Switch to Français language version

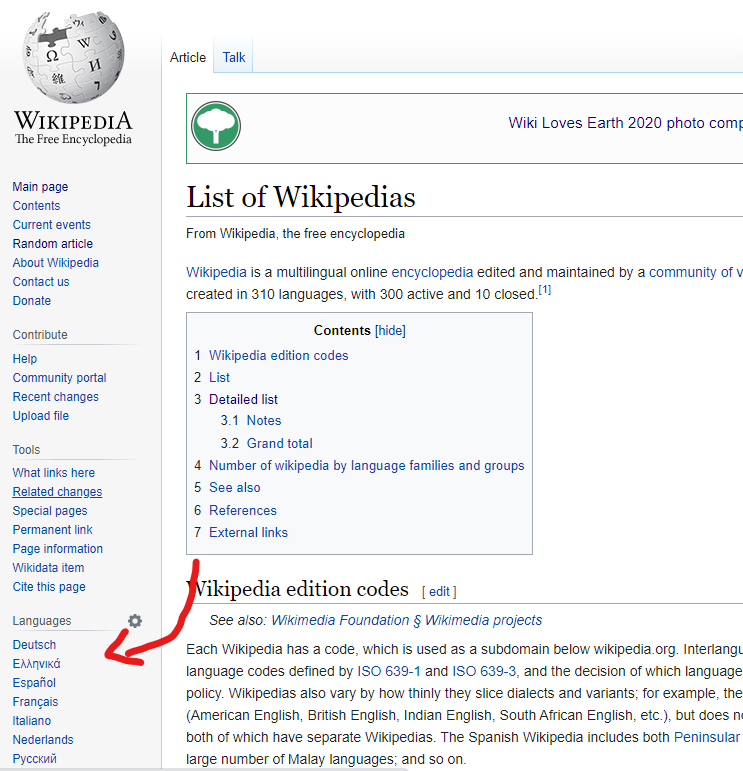pyautogui.click(x=35, y=702)
